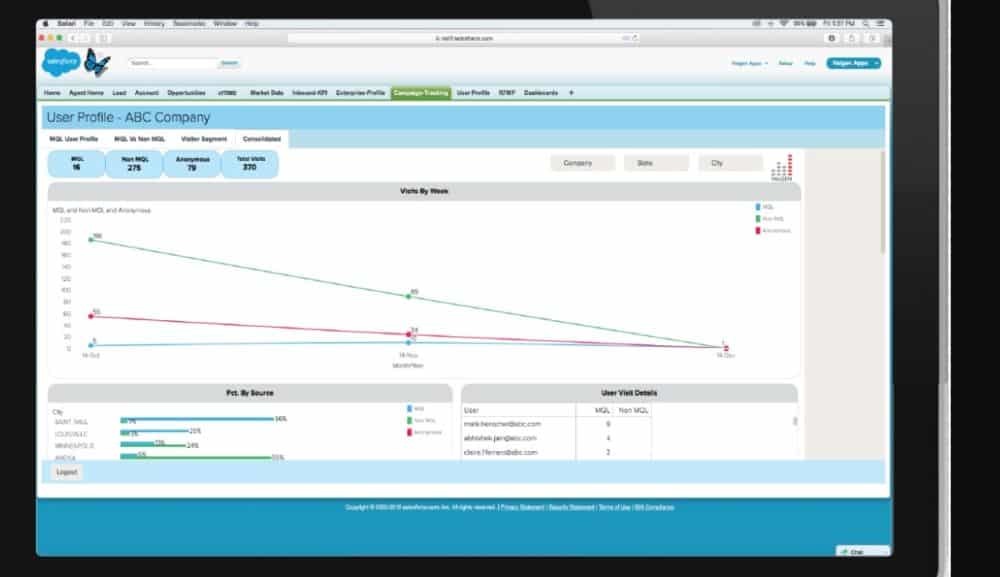Image resolution: width=1000 pixels, height=577 pixels.
Task: Toggle the Anonymous series in Visits legend
Action: click(770, 230)
